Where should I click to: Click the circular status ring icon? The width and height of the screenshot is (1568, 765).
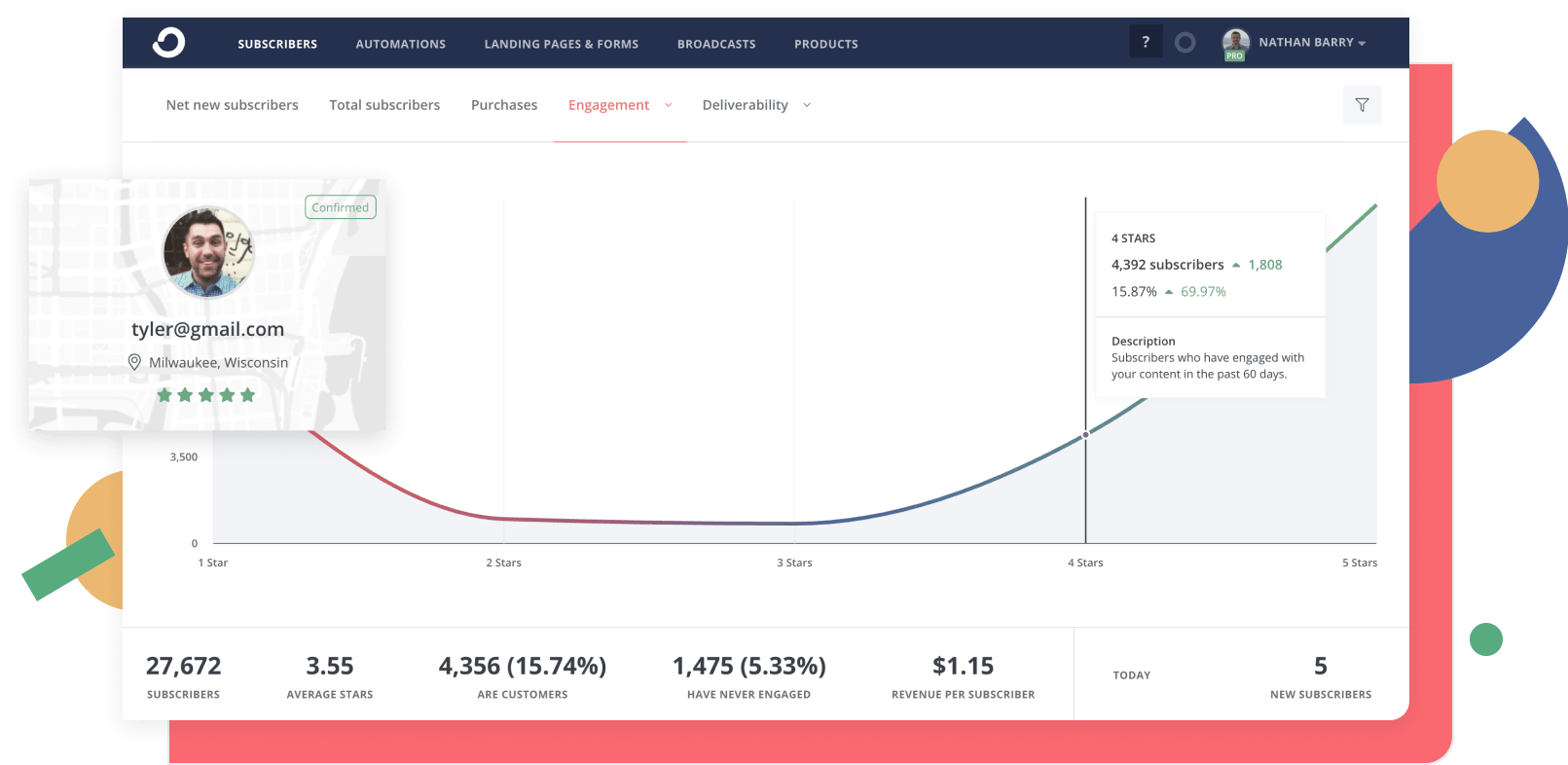(x=1185, y=43)
